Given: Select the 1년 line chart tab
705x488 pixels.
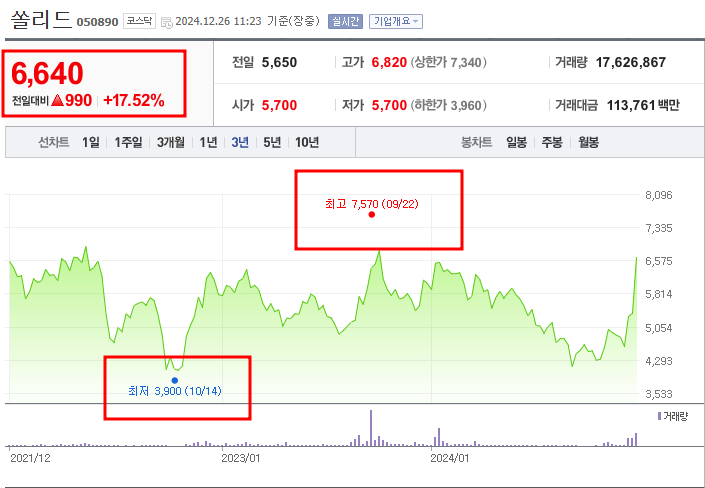Looking at the screenshot, I should click(208, 143).
